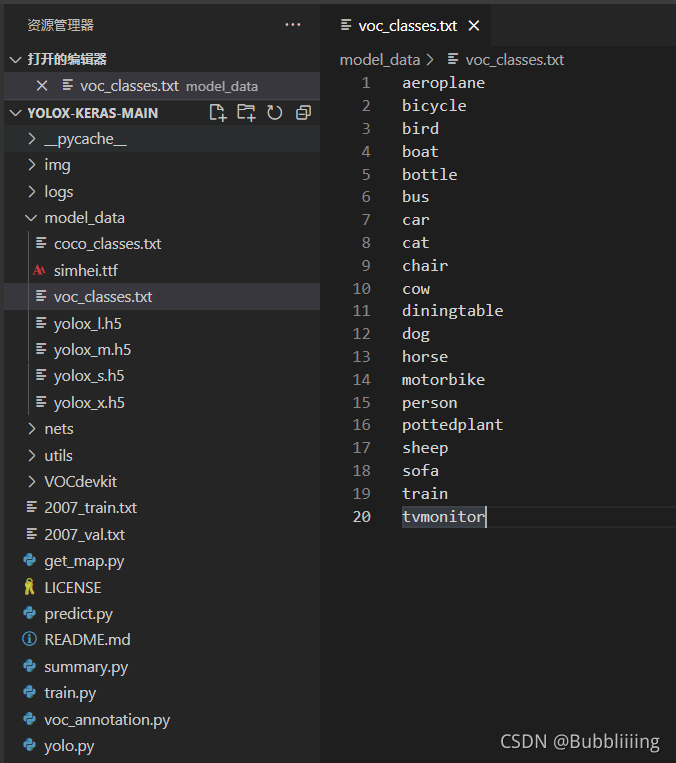Open the README.md info file
Viewport: 676px width, 763px height.
pos(87,639)
